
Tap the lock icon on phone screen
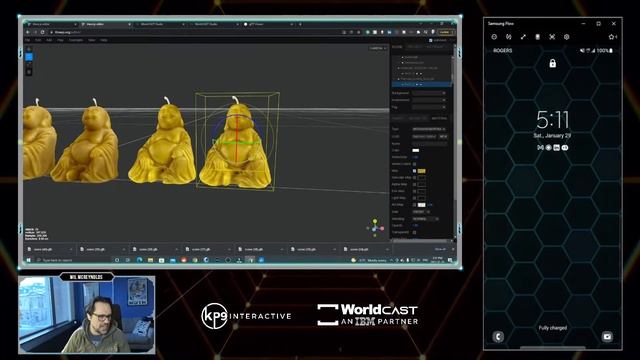(x=553, y=63)
